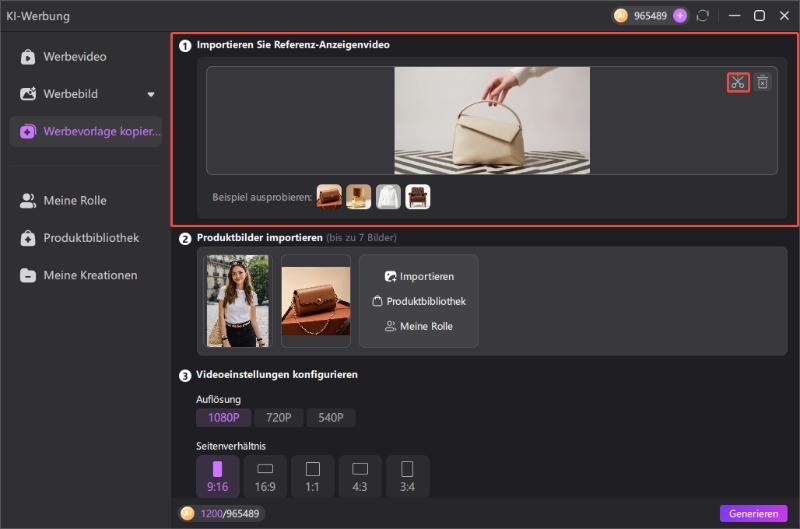Click the Werbevideo bag icon
Viewport: 800px width, 529px height.
pos(28,57)
